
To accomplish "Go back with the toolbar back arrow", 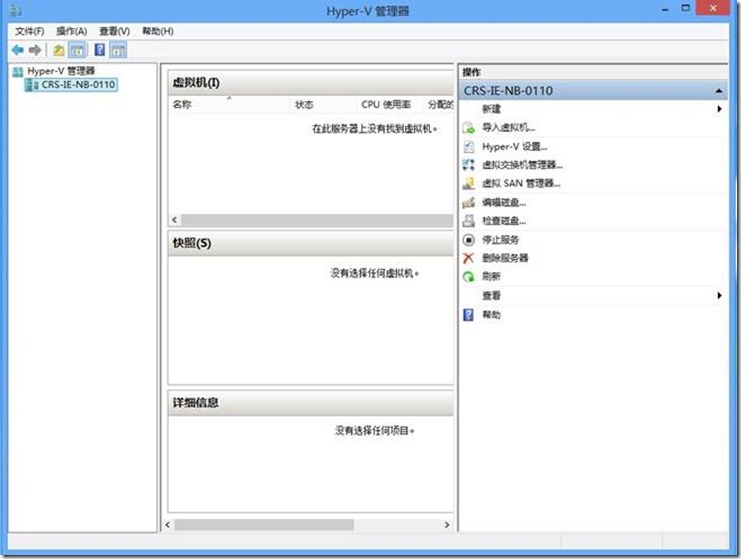I will 17,50.
